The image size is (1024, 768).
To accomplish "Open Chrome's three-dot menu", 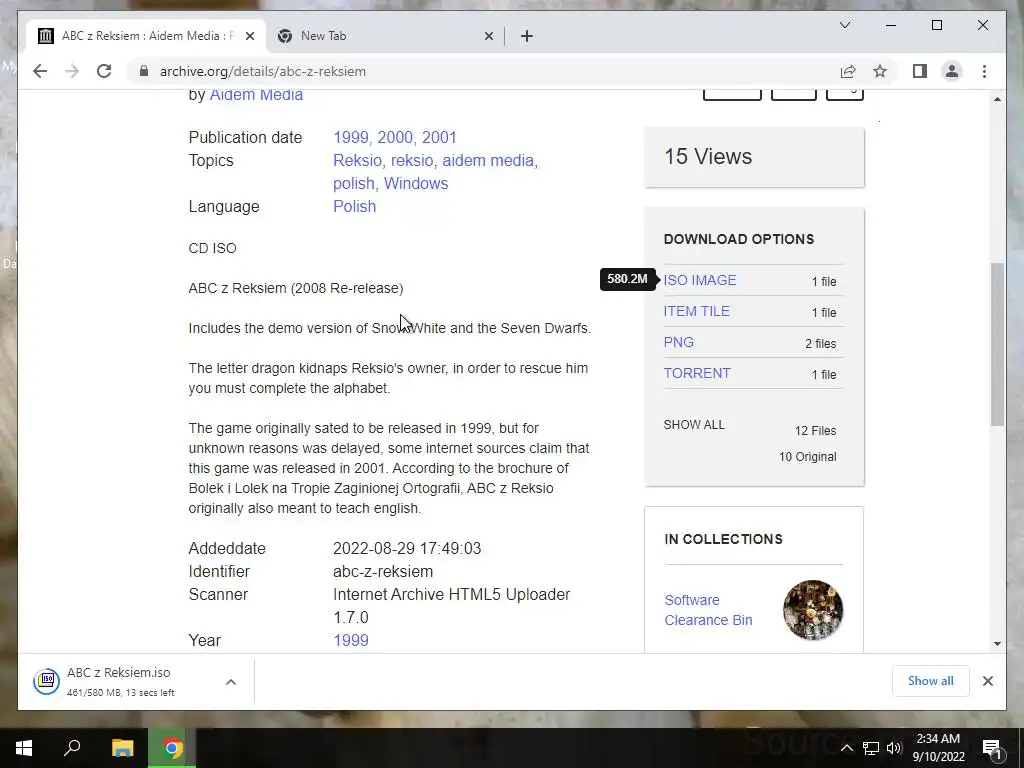I will (984, 71).
